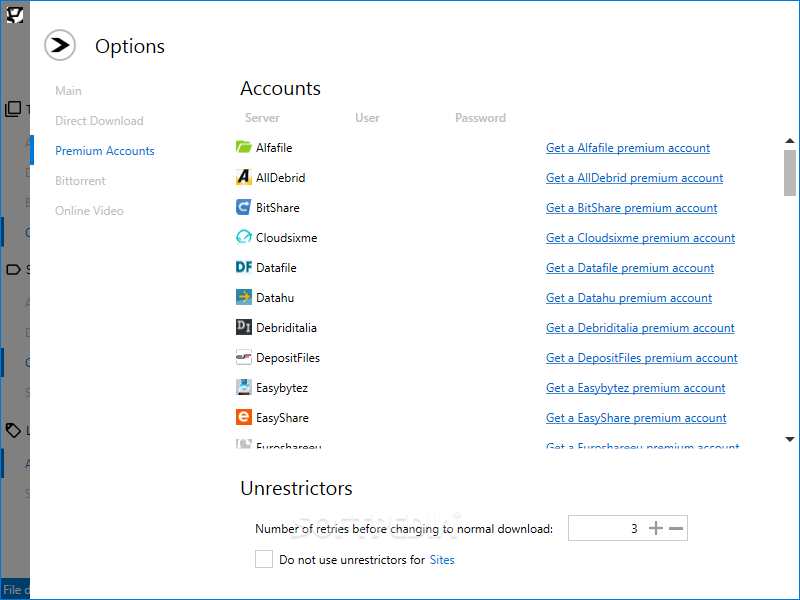
Task: Open Get a Datahu premium account link
Action: point(629,298)
